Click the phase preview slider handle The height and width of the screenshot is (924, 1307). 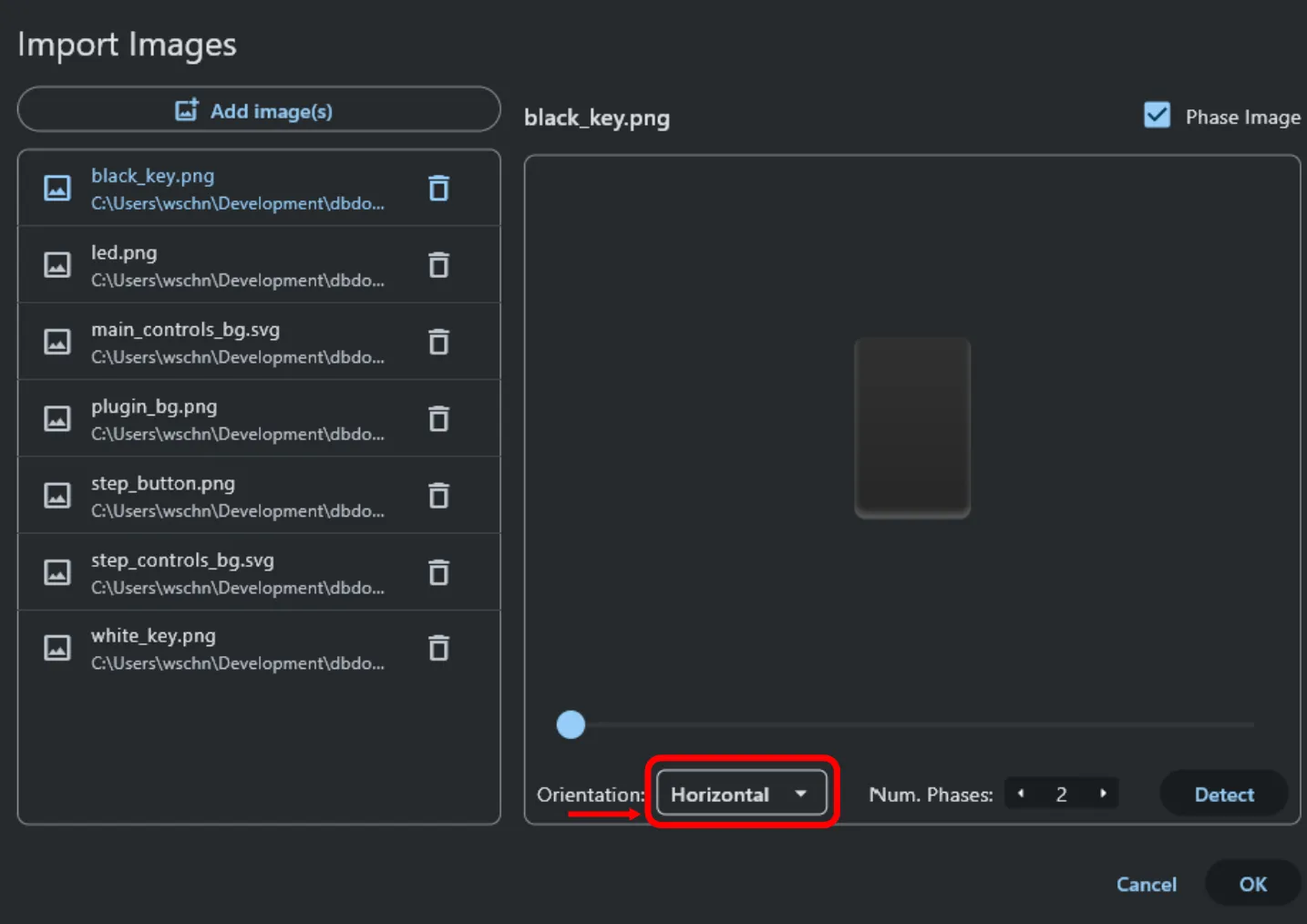point(571,724)
